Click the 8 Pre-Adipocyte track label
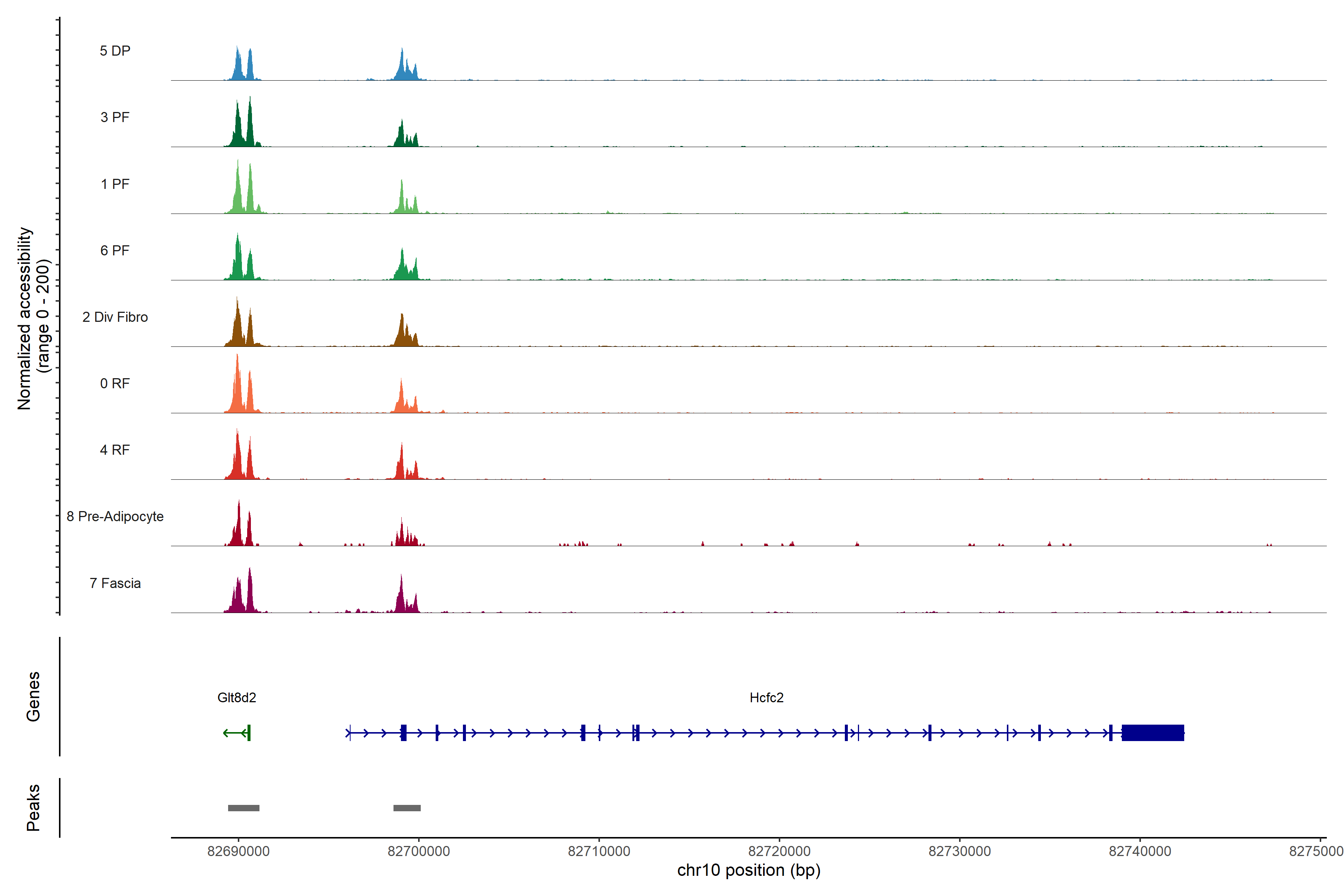The height and width of the screenshot is (896, 1344). click(x=115, y=517)
